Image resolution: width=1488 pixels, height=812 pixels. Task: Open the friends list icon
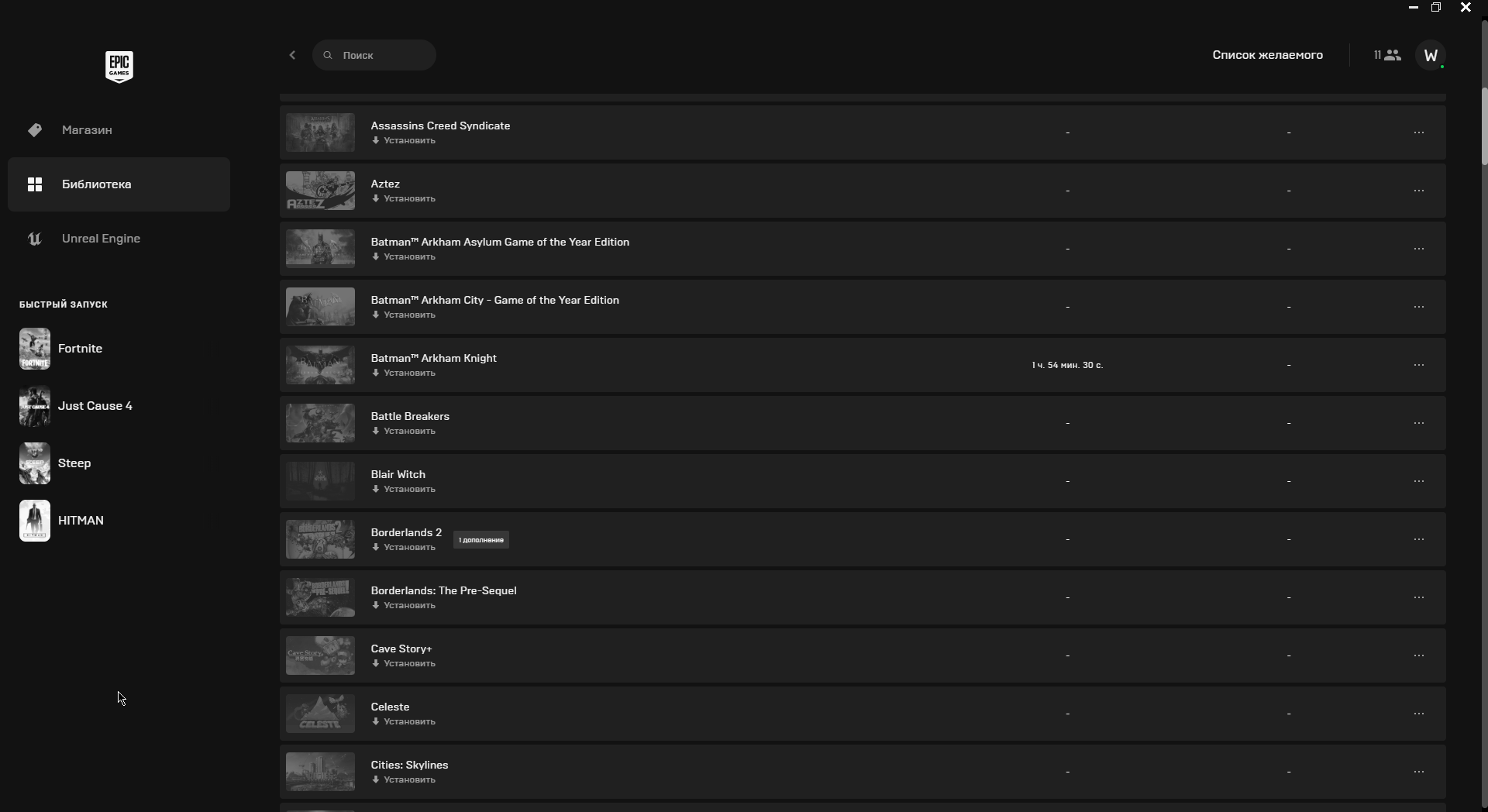(1387, 55)
